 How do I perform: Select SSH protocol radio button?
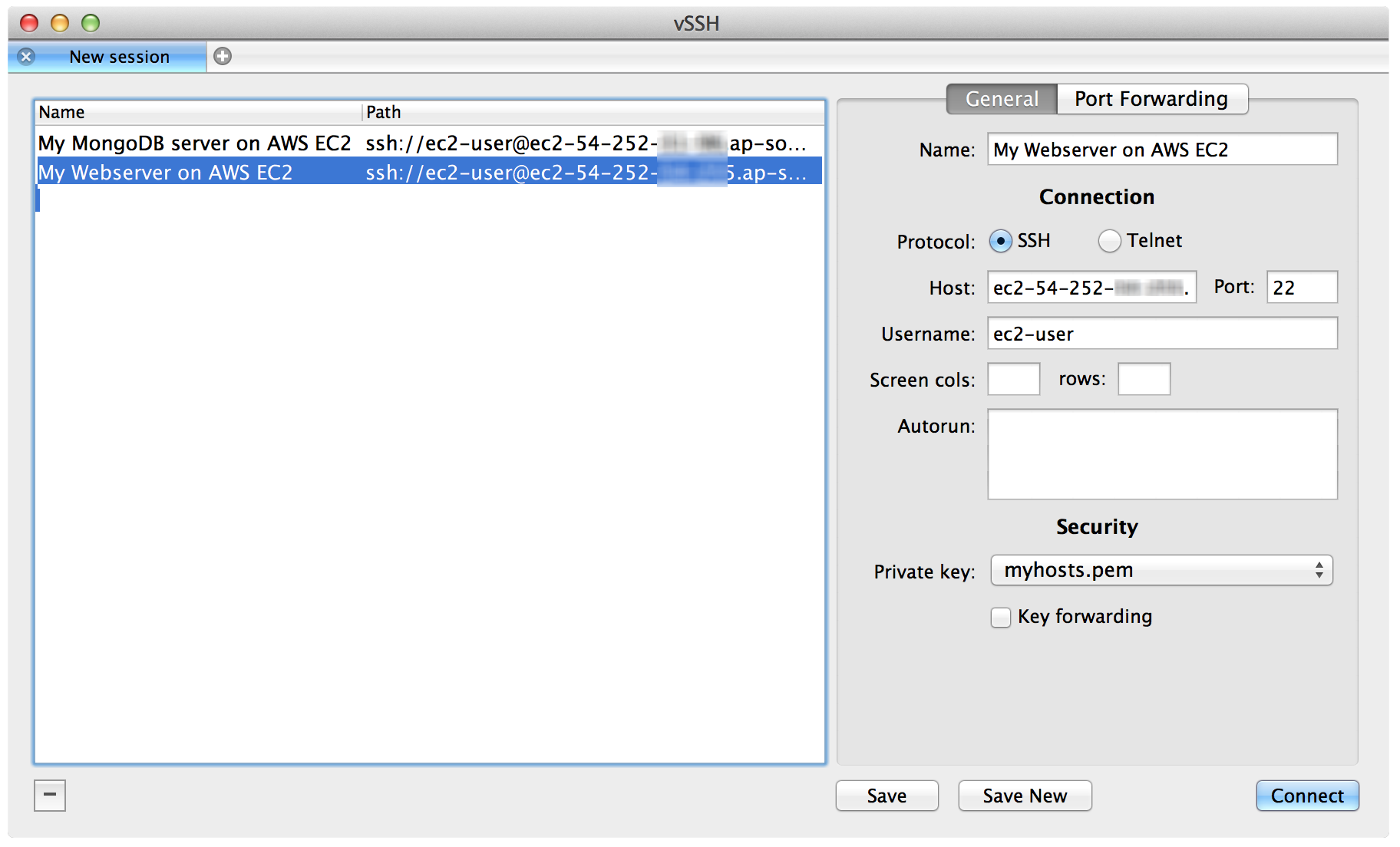point(1000,241)
